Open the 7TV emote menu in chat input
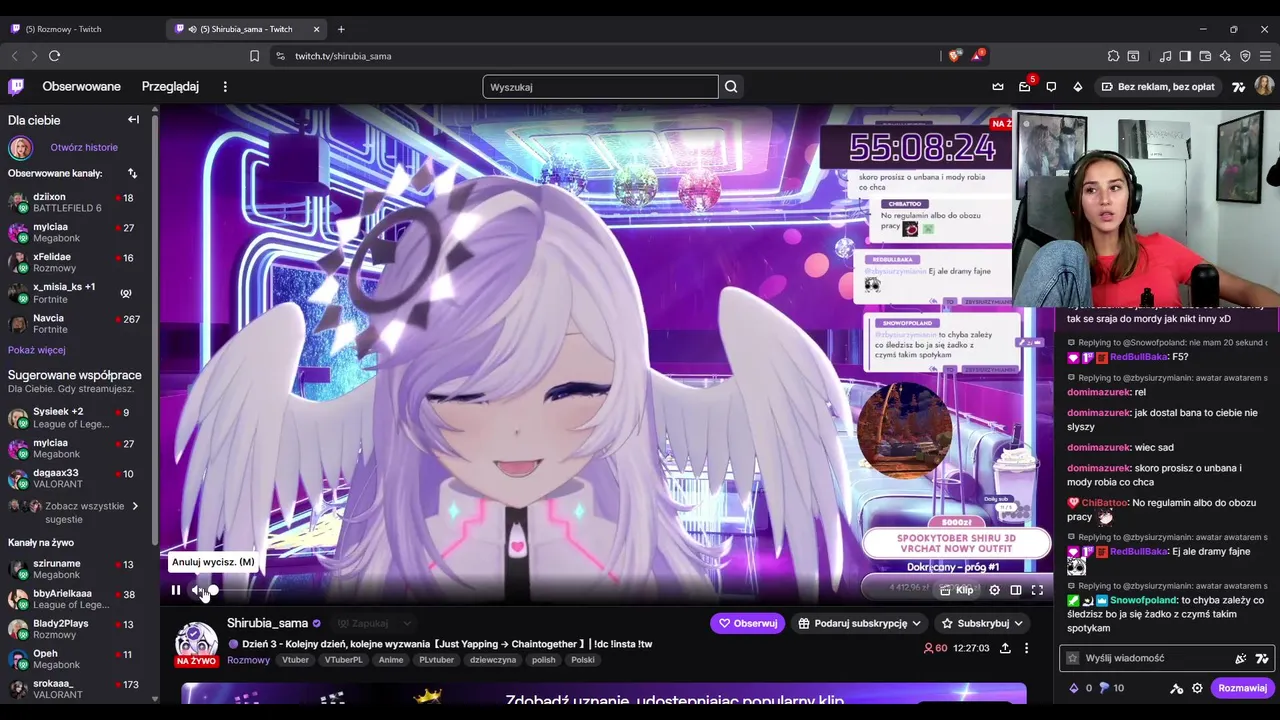The height and width of the screenshot is (720, 1280). [x=1262, y=658]
